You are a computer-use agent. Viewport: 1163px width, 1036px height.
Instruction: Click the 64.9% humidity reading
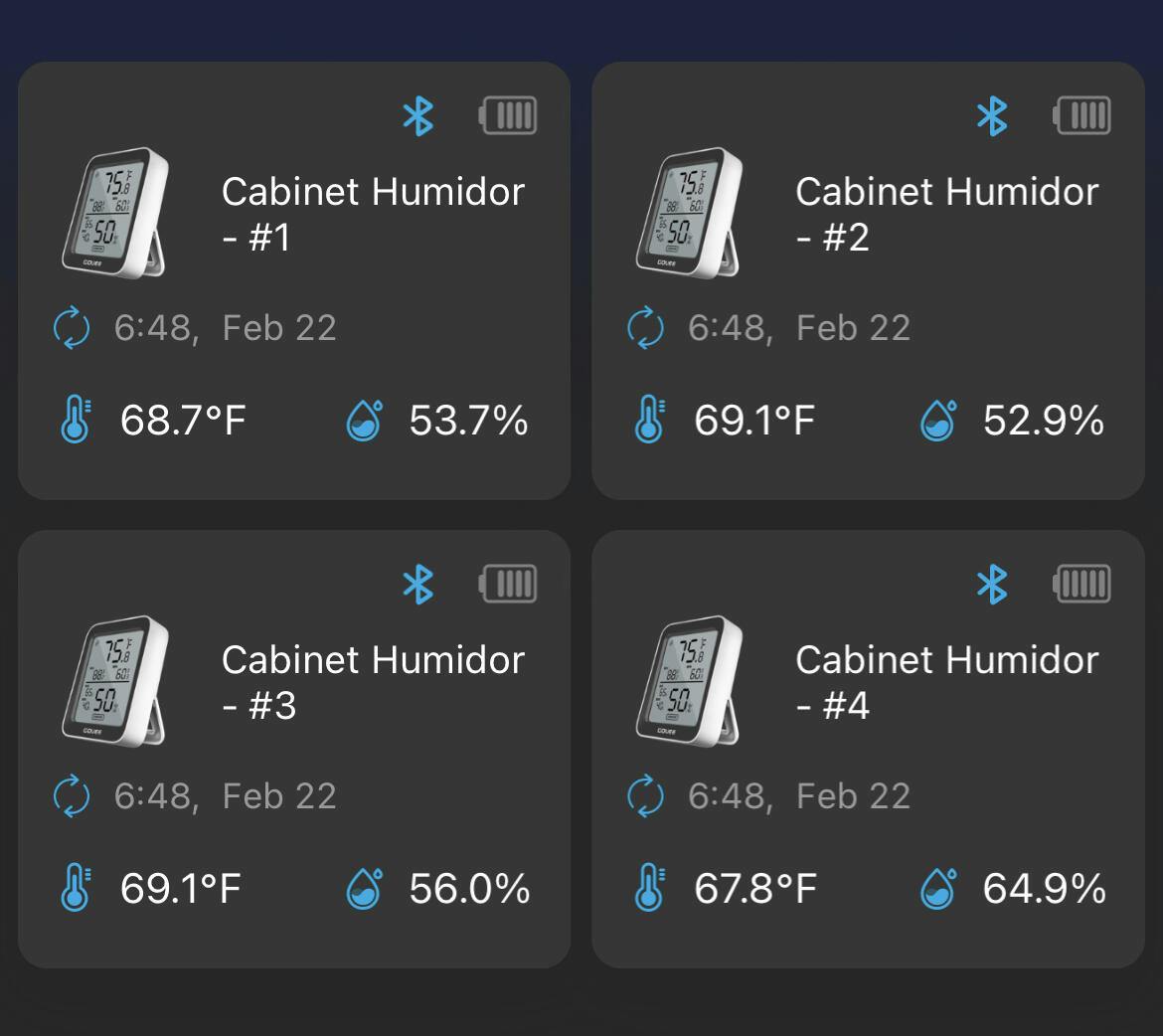[x=1044, y=888]
